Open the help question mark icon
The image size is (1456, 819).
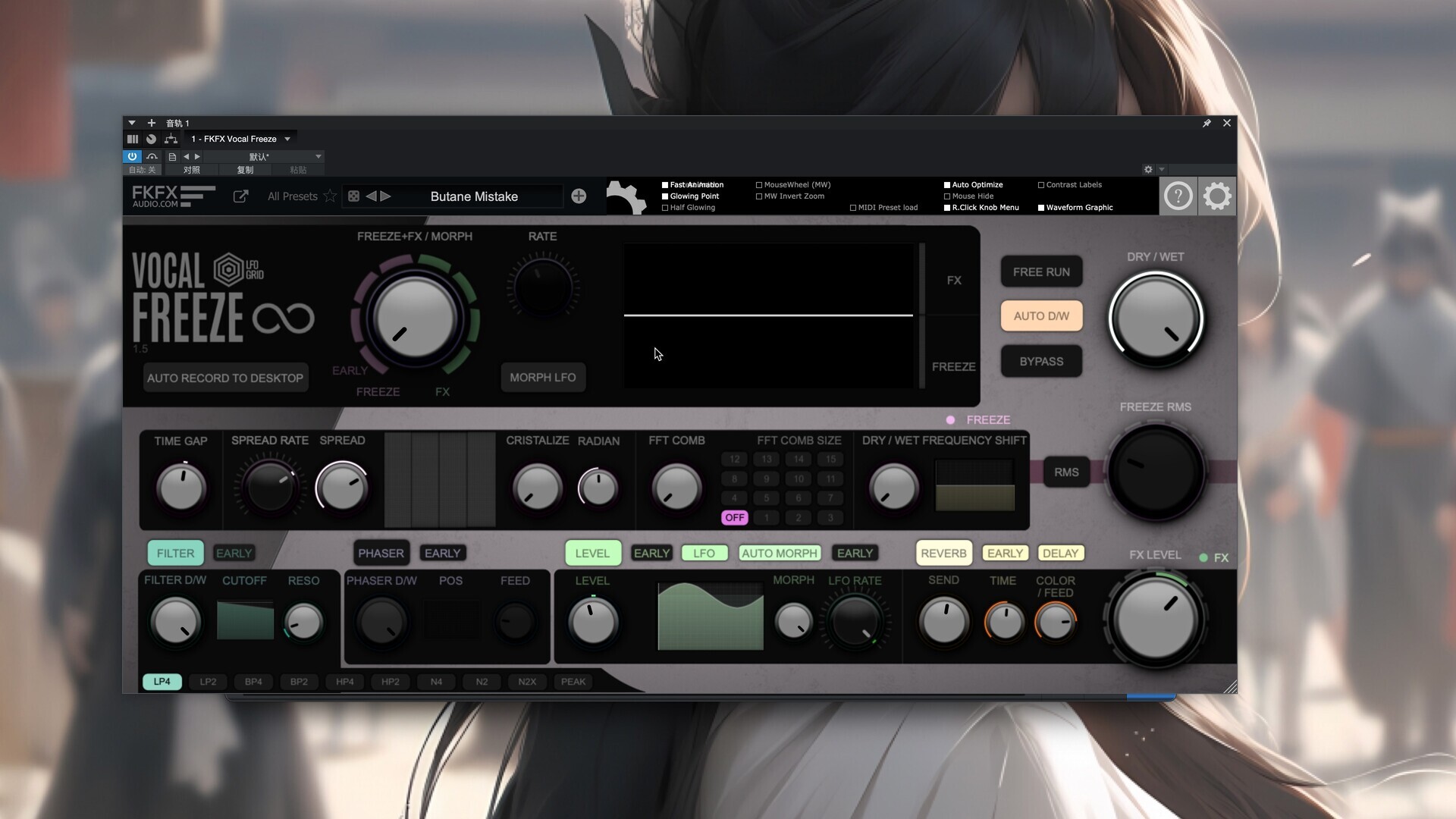click(x=1178, y=196)
